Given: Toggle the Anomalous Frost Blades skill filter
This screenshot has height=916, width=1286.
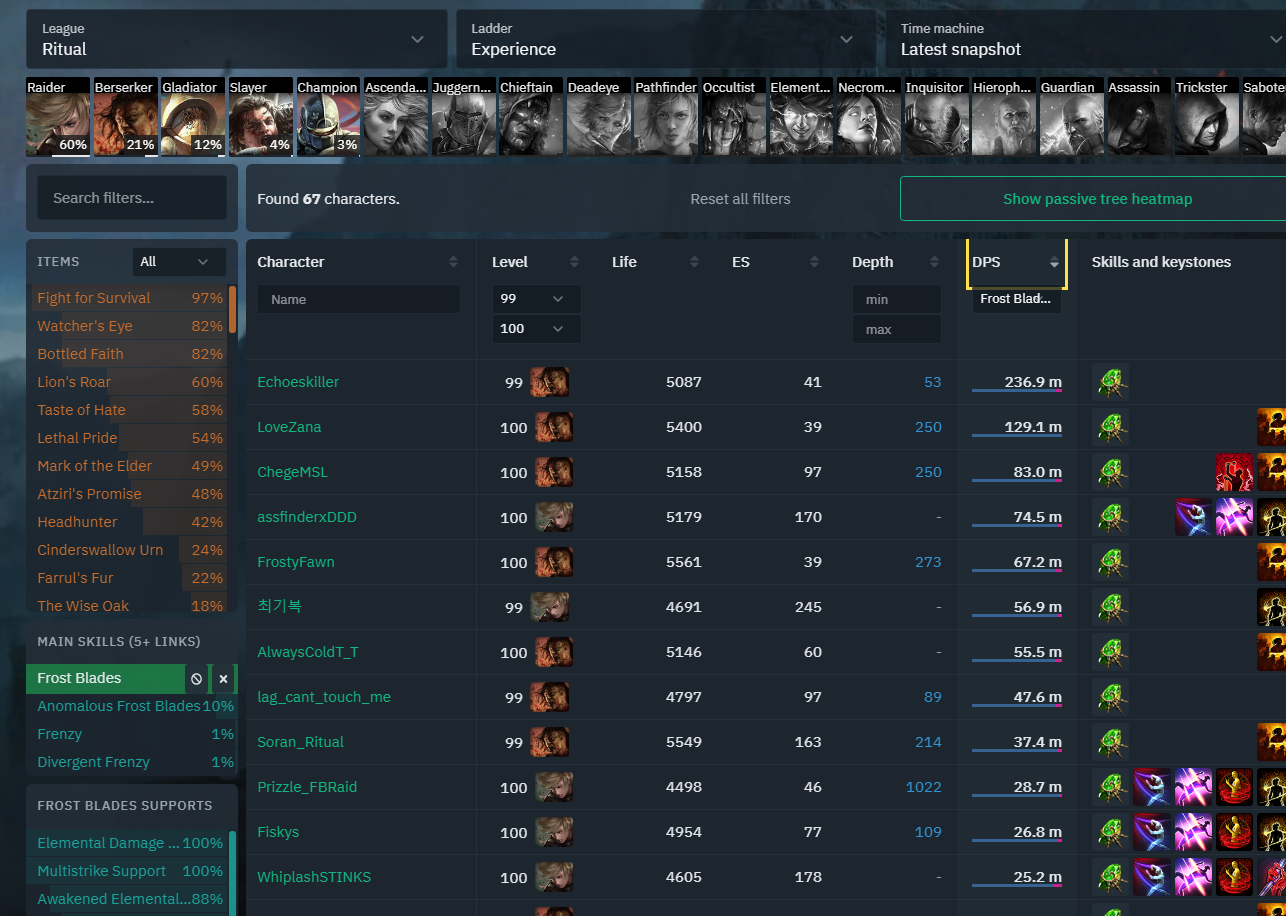Looking at the screenshot, I should pos(119,706).
